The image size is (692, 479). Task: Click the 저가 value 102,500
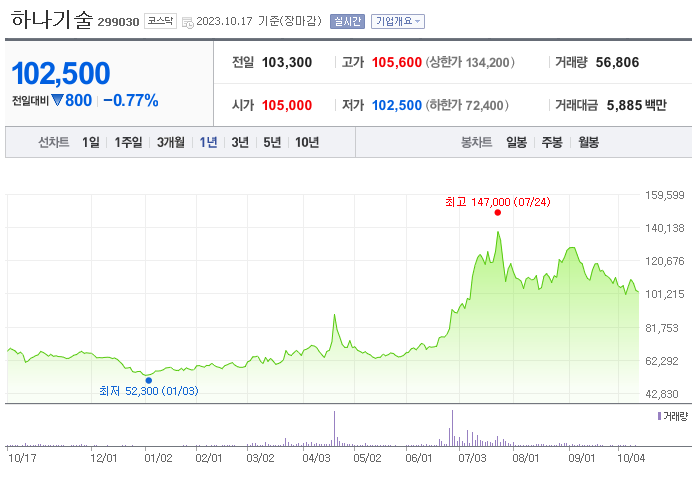[397, 105]
